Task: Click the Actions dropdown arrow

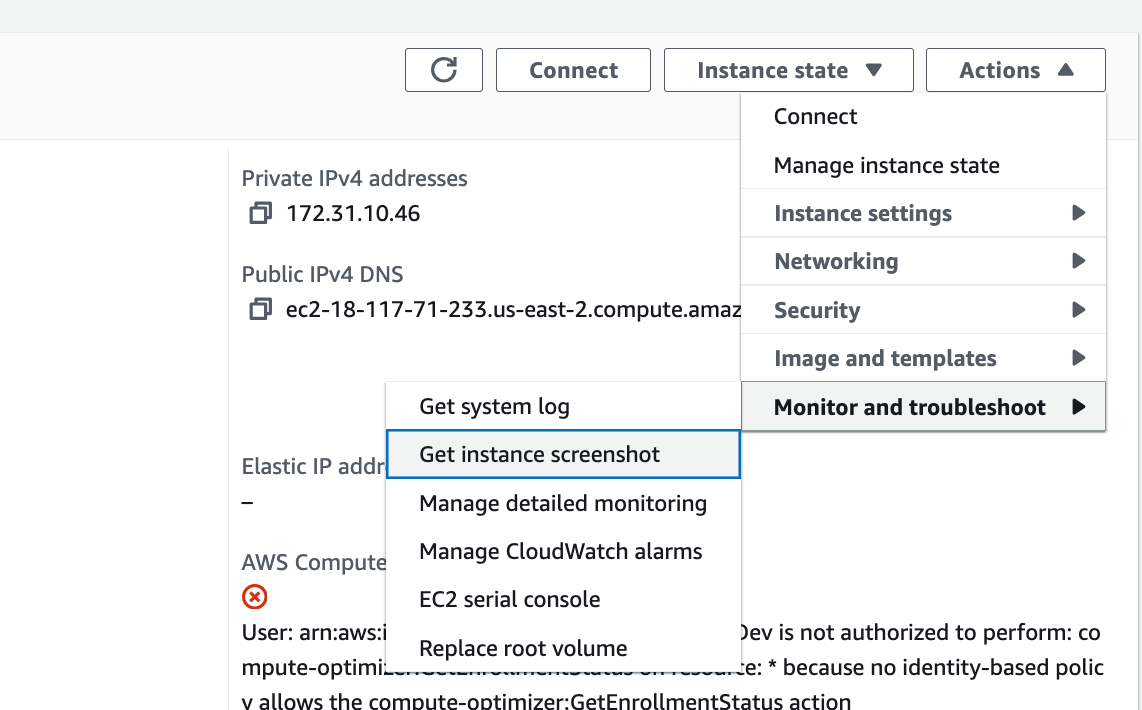Action: [1066, 70]
